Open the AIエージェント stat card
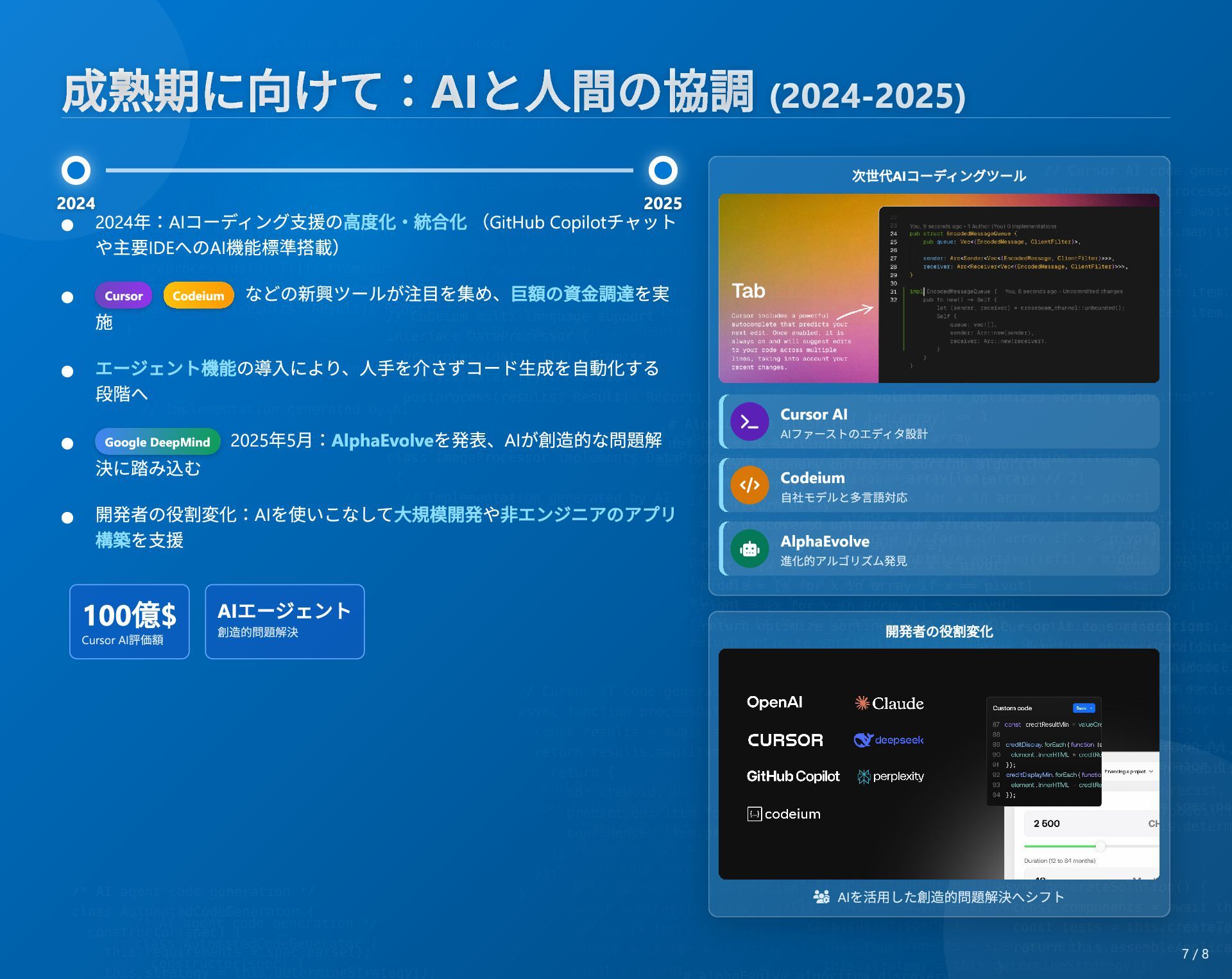This screenshot has height=979, width=1232. pos(285,621)
